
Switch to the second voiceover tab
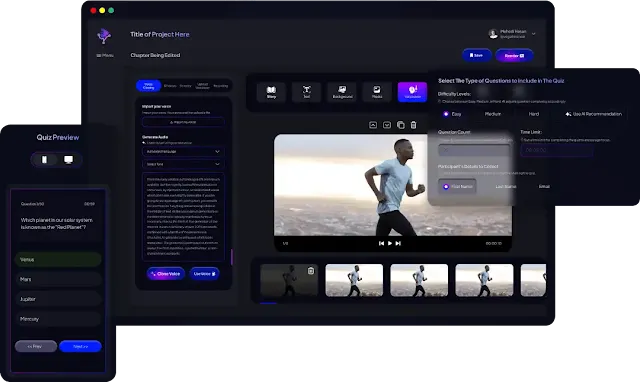170,86
